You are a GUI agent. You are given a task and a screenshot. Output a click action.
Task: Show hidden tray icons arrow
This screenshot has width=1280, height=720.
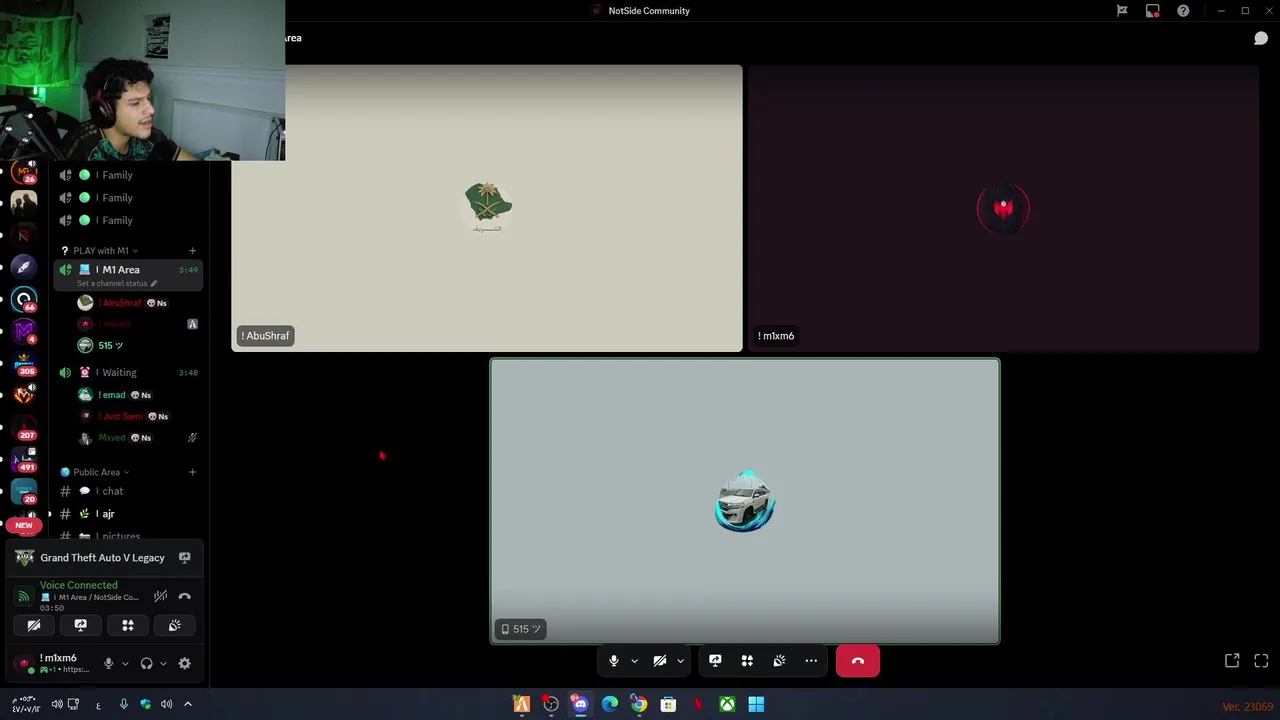click(187, 705)
